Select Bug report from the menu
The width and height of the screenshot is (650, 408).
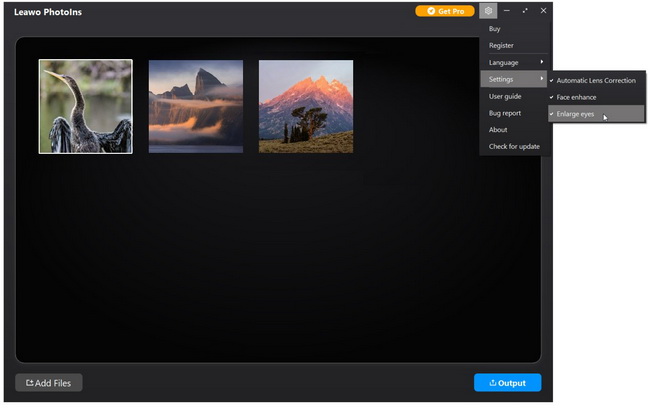point(505,113)
